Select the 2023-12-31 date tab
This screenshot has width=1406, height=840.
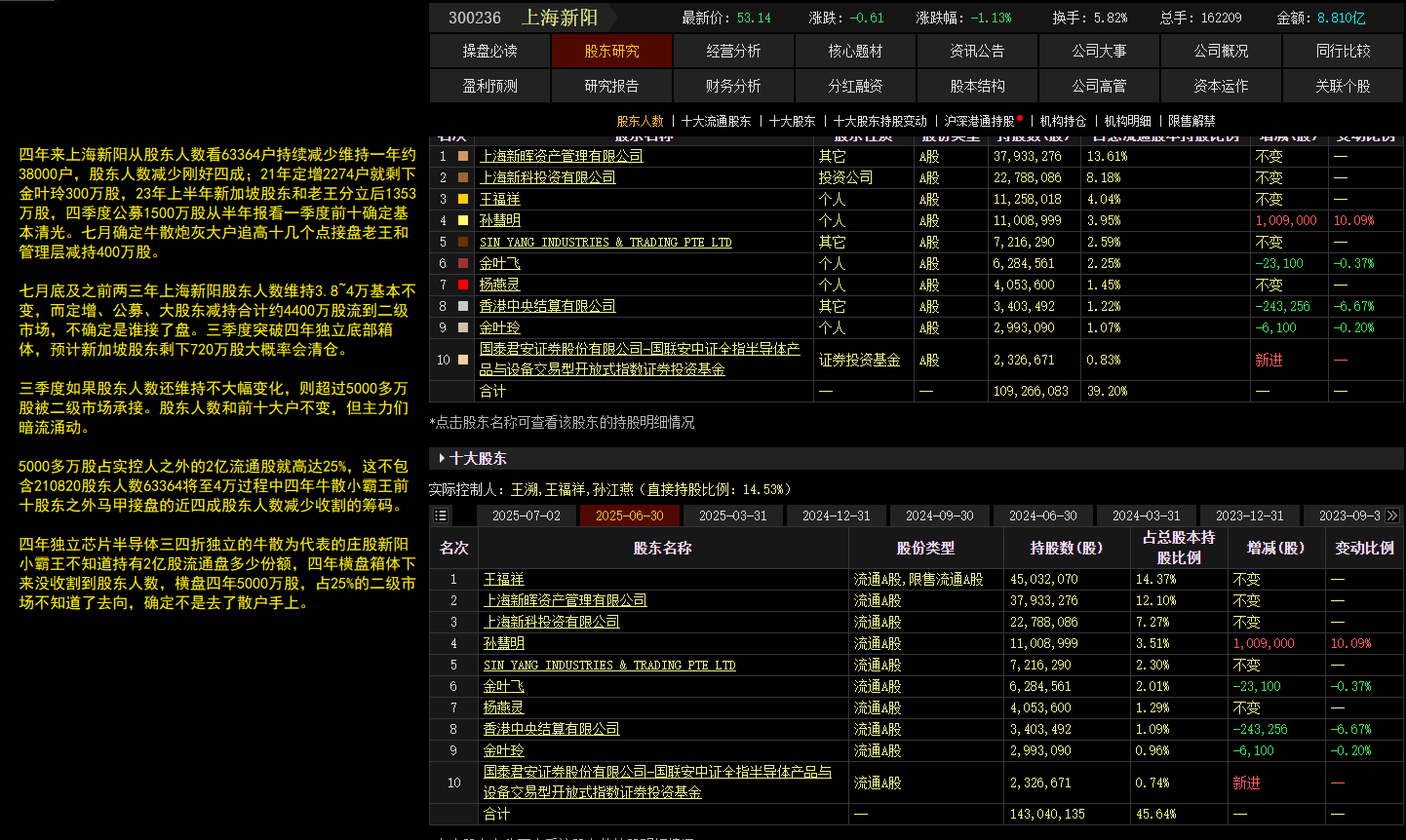pyautogui.click(x=1250, y=515)
